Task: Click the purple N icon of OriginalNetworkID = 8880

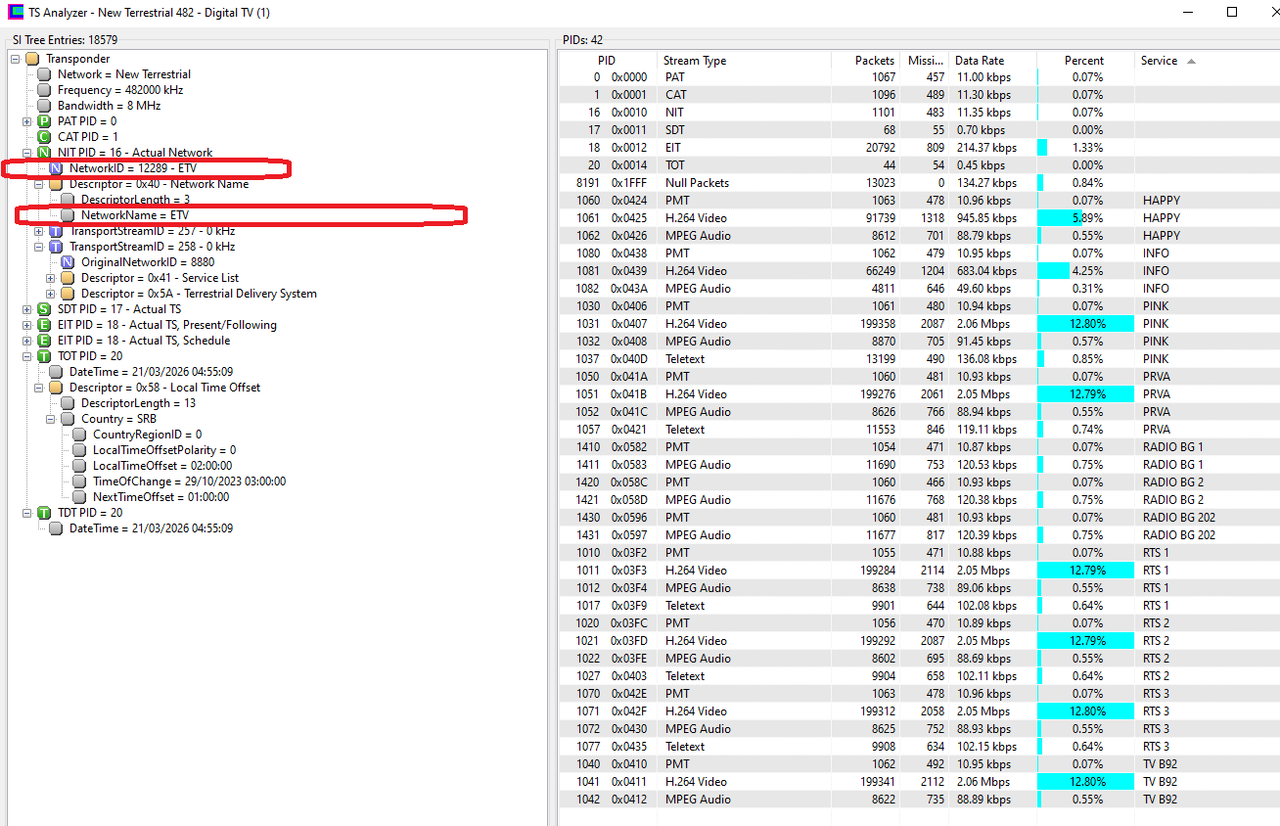Action: pos(68,262)
